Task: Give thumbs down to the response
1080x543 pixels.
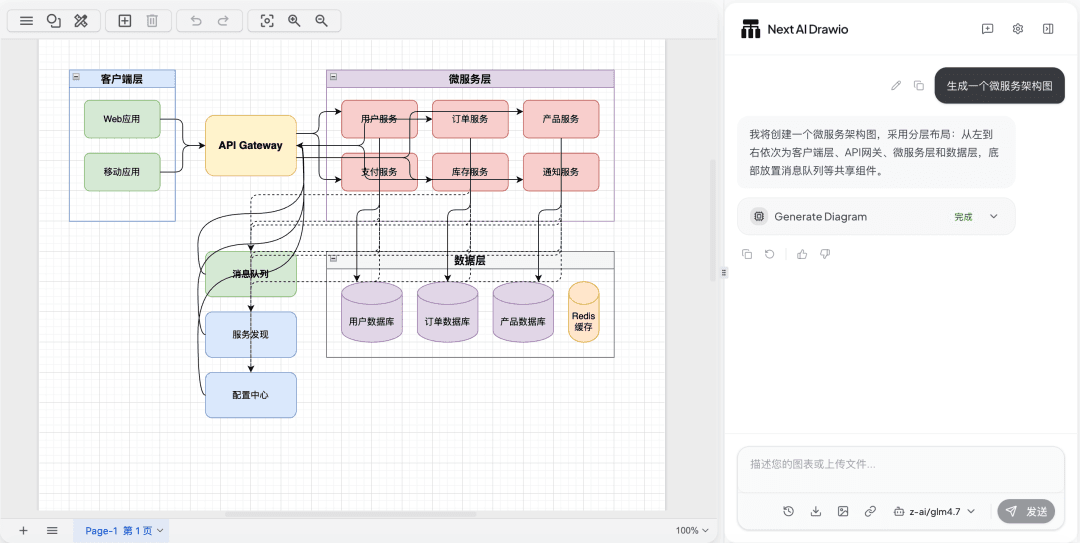Action: click(x=824, y=254)
